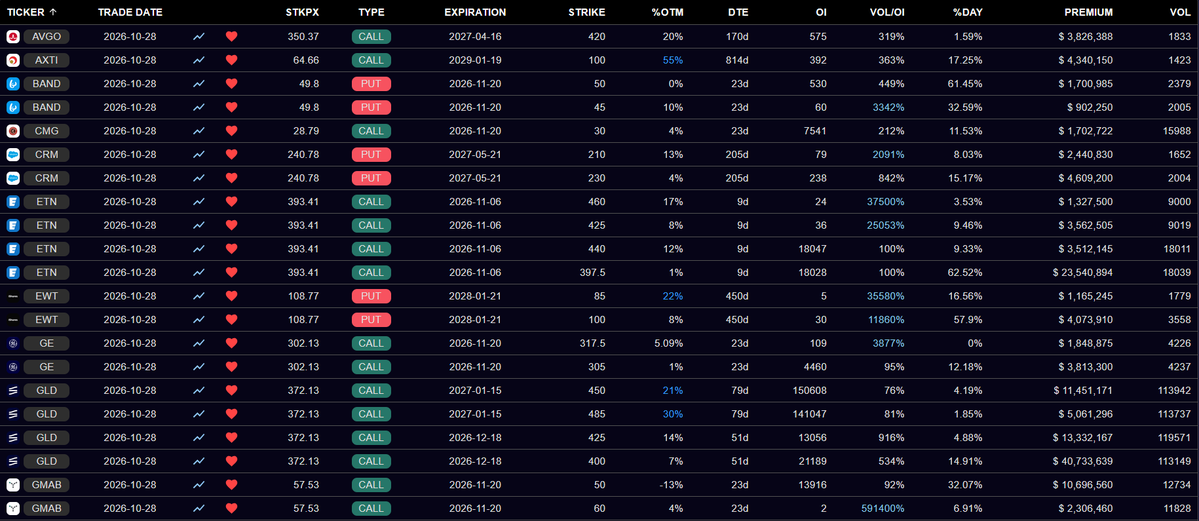Click the AXTI company logo icon
The image size is (1199, 521).
[12, 60]
